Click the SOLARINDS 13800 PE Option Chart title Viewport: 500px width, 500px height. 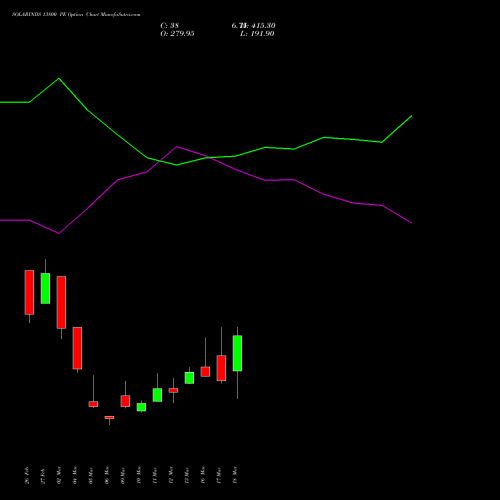pos(76,15)
